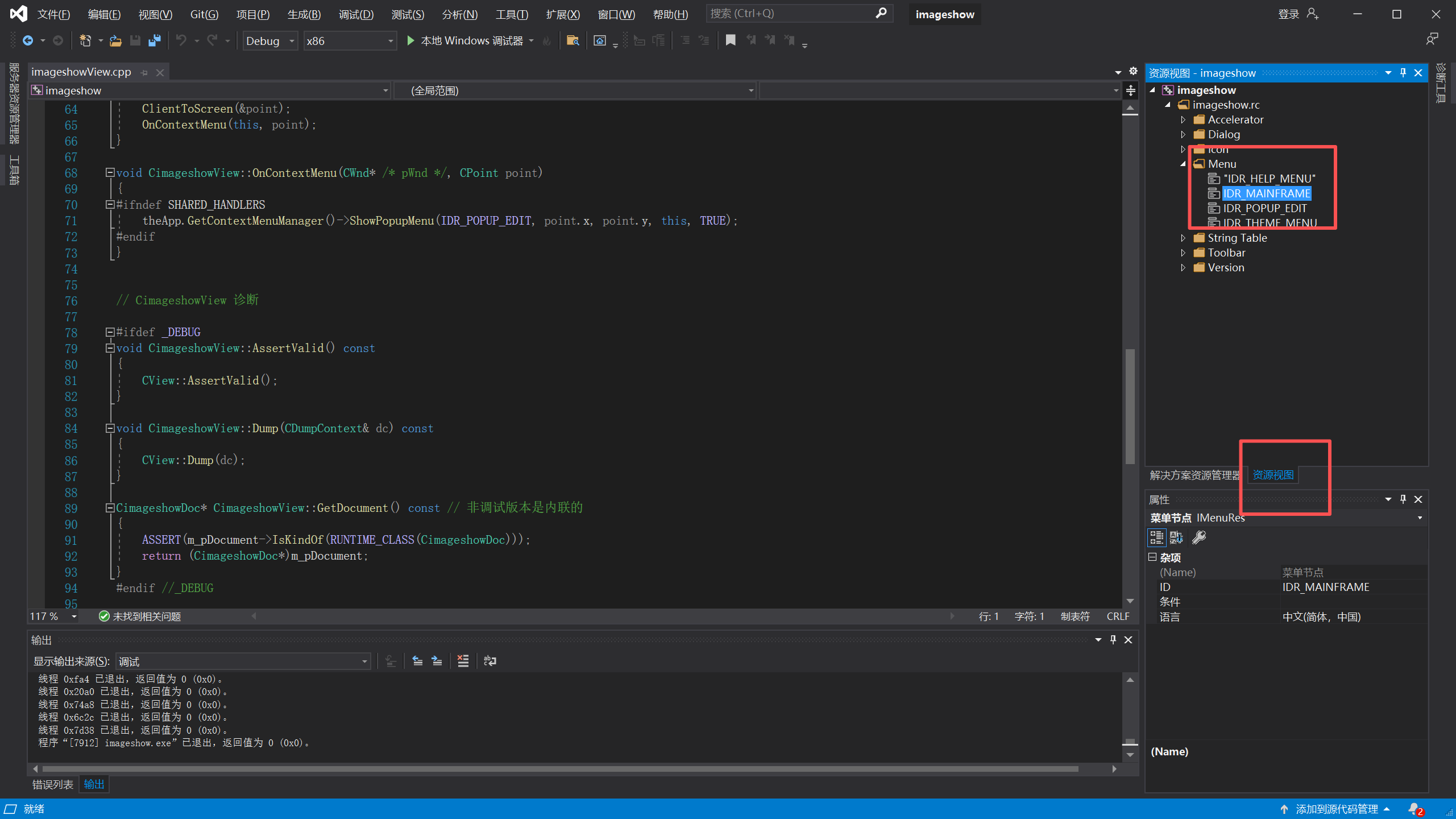This screenshot has width=1456, height=819.
Task: Click the Visual Studio logo icon
Action: coord(18,14)
